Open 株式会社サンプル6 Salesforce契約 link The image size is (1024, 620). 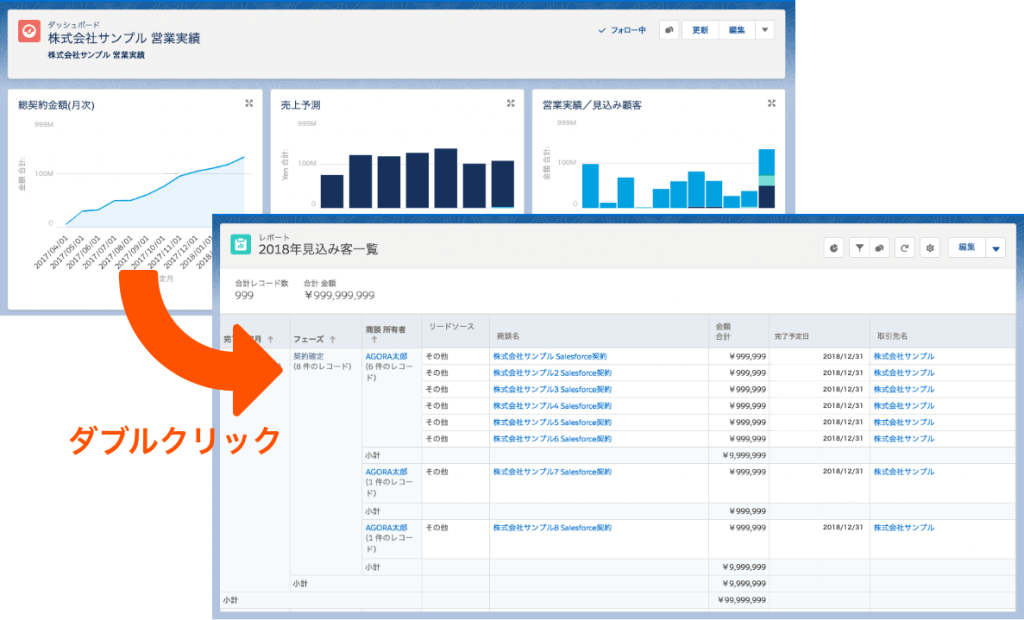coord(552,439)
